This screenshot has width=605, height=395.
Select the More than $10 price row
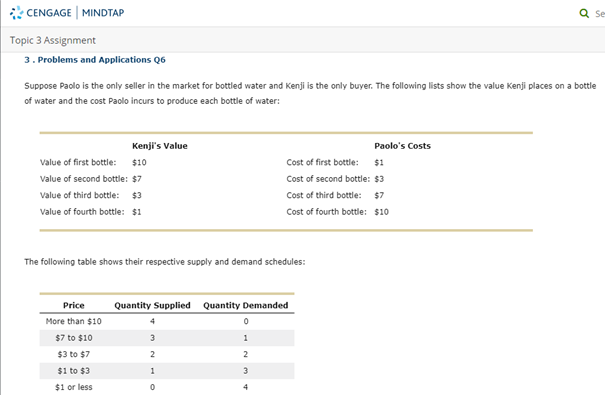coord(167,321)
